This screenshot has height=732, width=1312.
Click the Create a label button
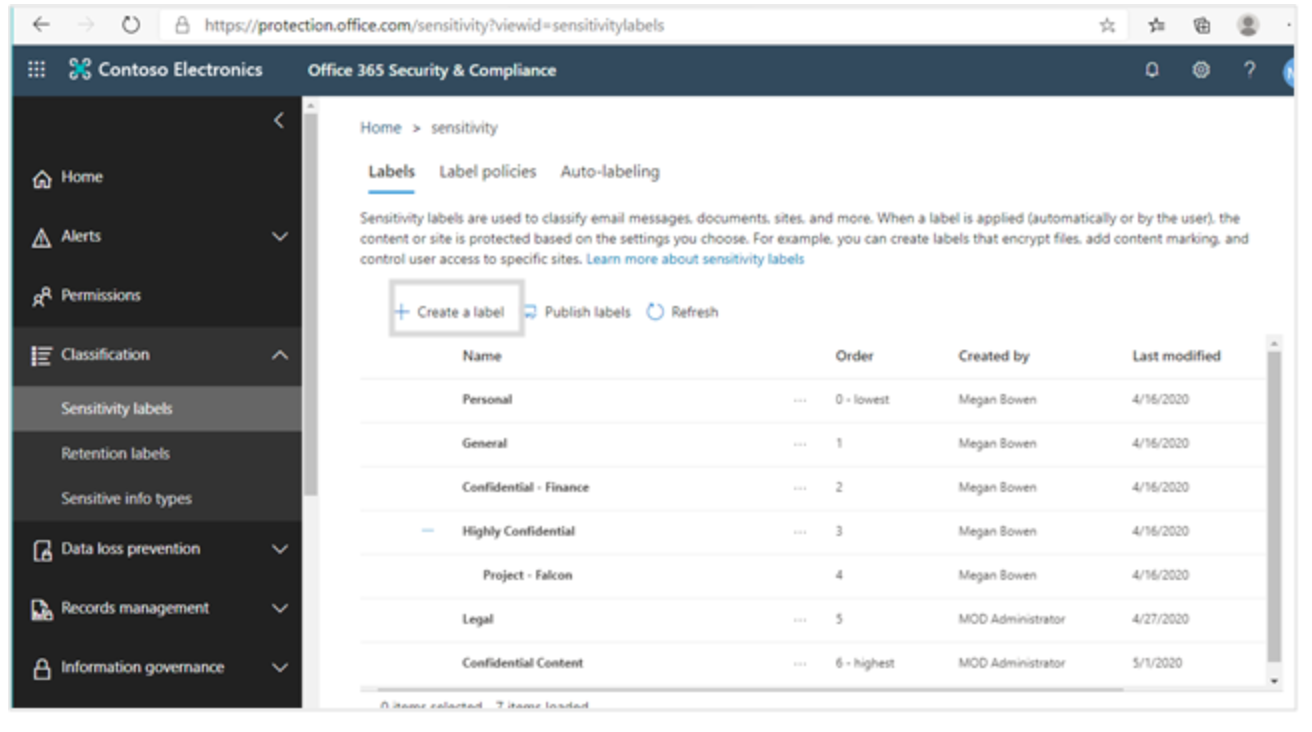(455, 311)
